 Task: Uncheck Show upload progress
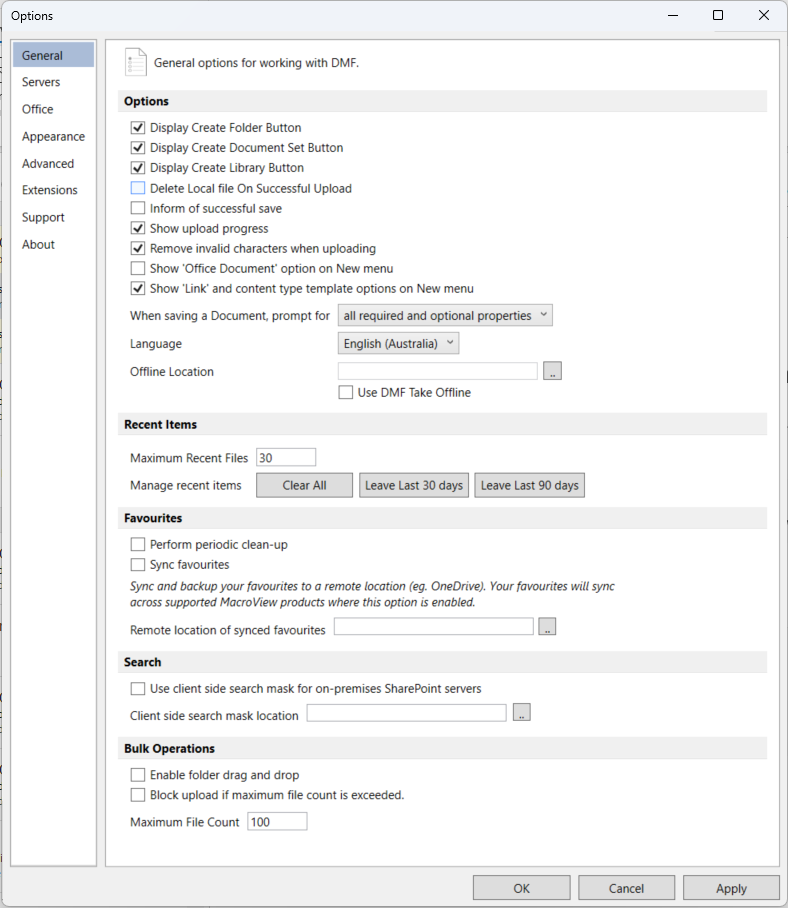click(x=138, y=228)
